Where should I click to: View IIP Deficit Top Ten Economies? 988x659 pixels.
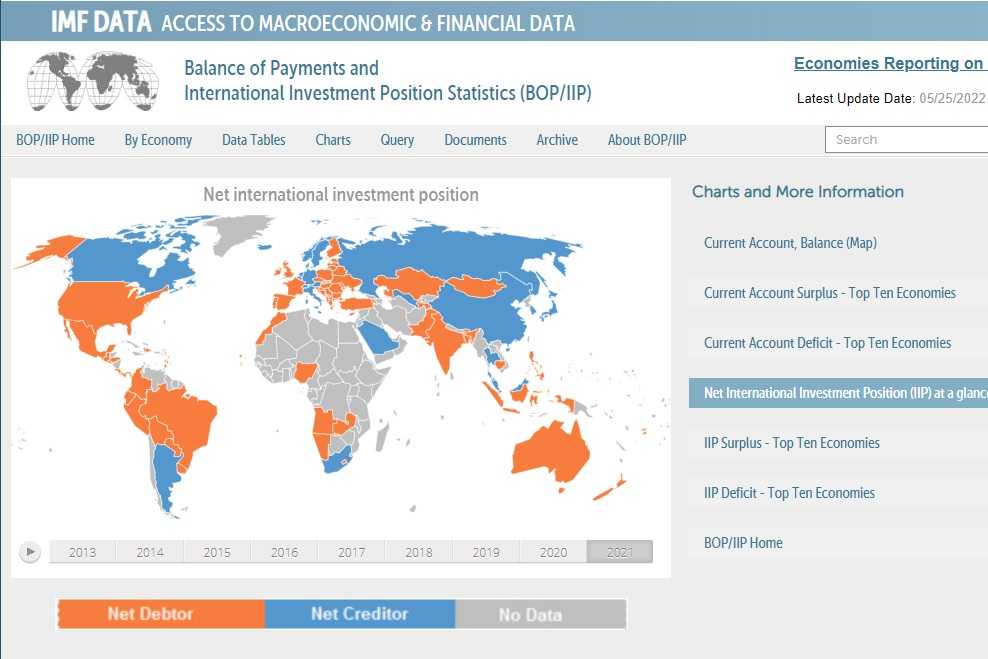789,493
